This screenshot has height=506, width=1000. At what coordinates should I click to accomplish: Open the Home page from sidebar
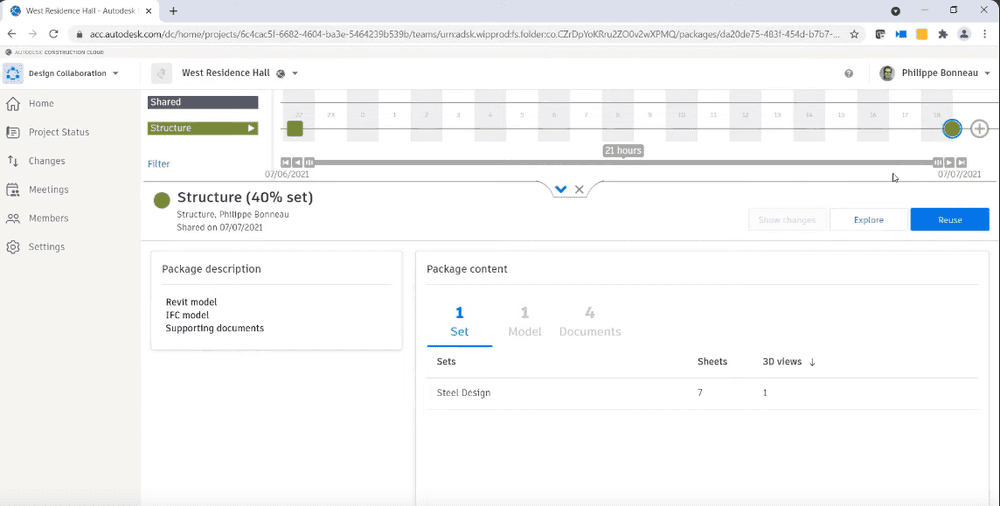41,104
